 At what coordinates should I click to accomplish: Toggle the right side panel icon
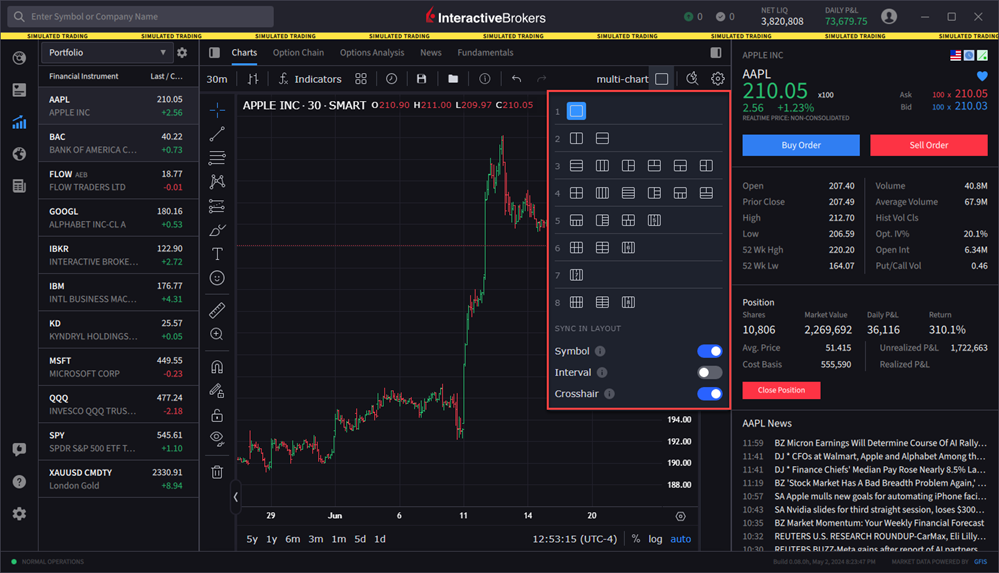[716, 53]
